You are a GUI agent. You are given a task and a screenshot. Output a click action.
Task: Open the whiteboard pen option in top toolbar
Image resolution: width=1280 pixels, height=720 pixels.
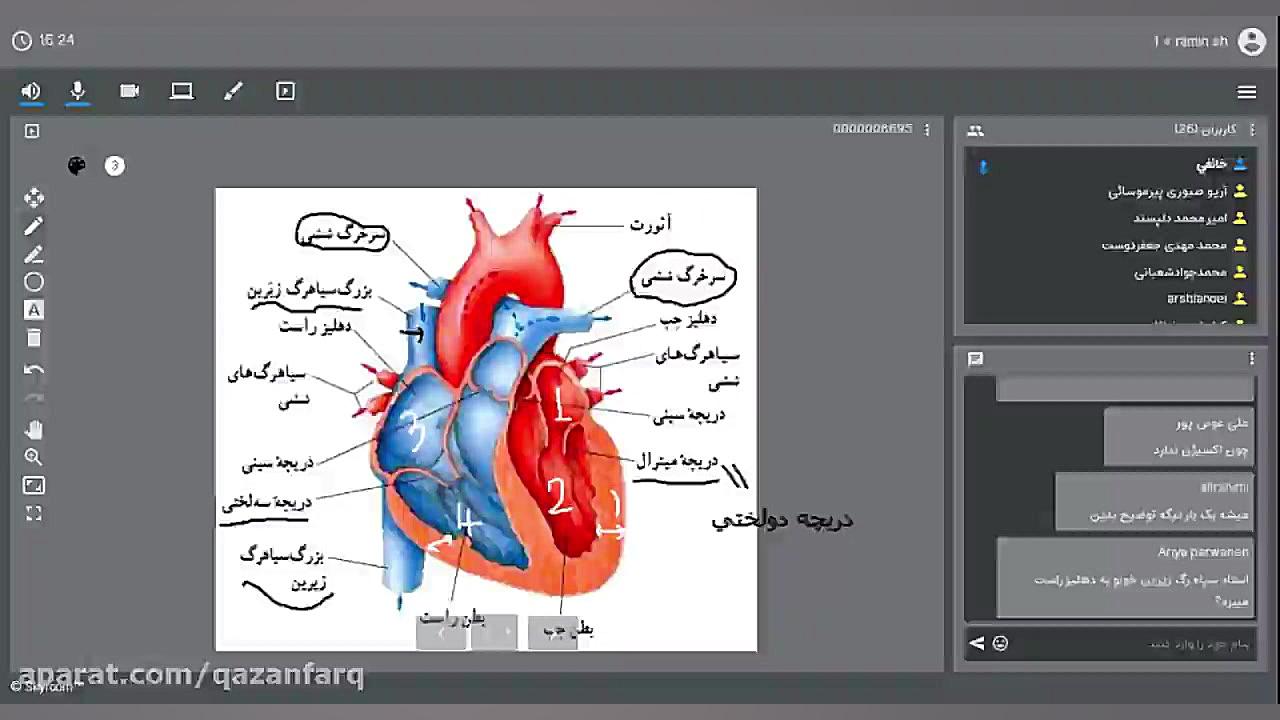click(233, 91)
